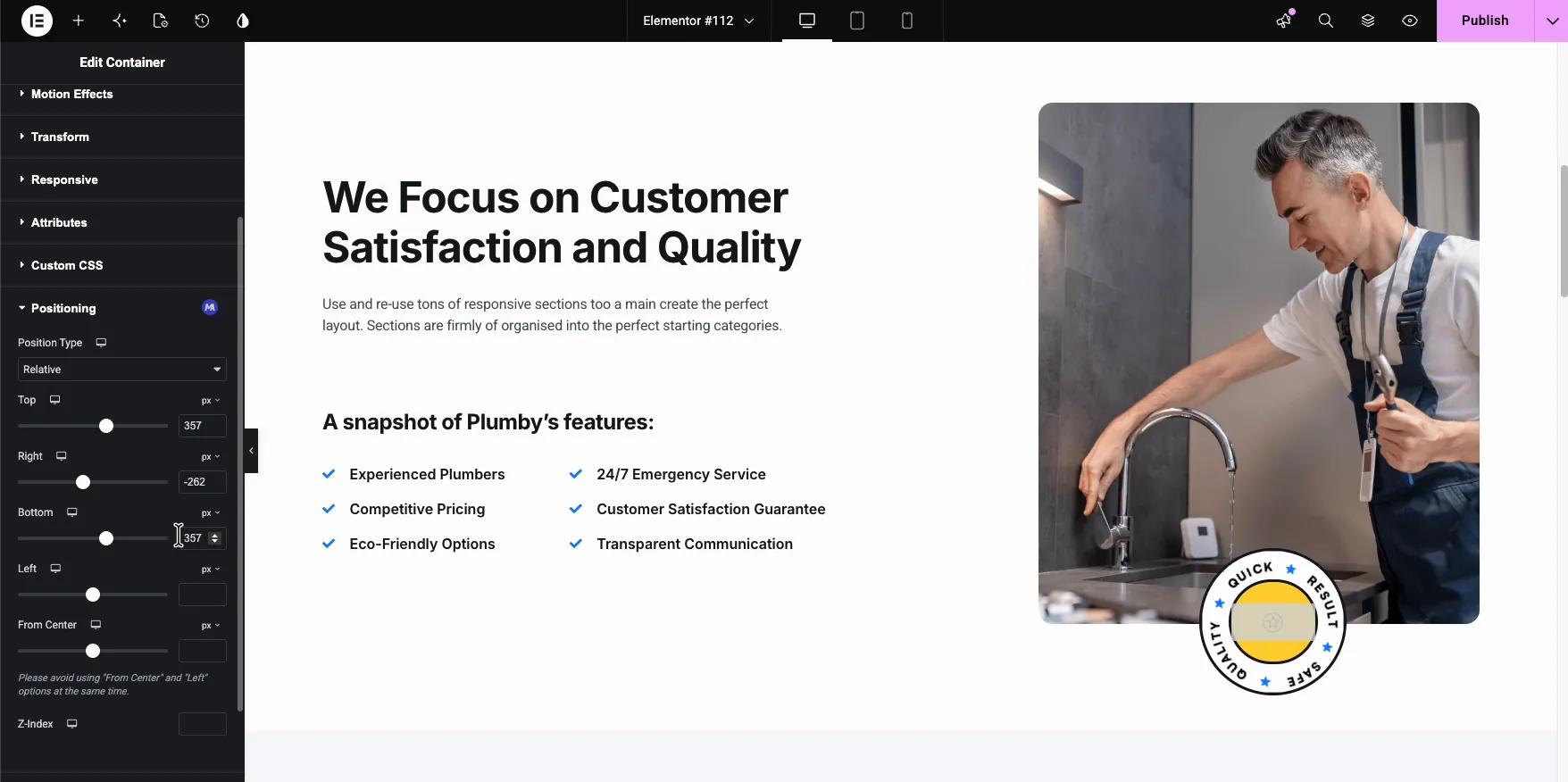Preview changes with the eye icon
Screen dimensions: 1568x782
coord(1410,21)
